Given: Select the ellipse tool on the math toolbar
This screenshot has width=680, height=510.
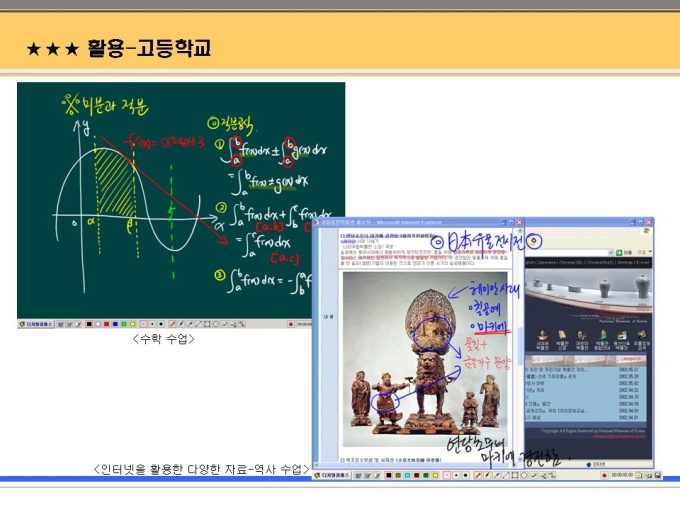Looking at the screenshot, I should pyautogui.click(x=216, y=324).
